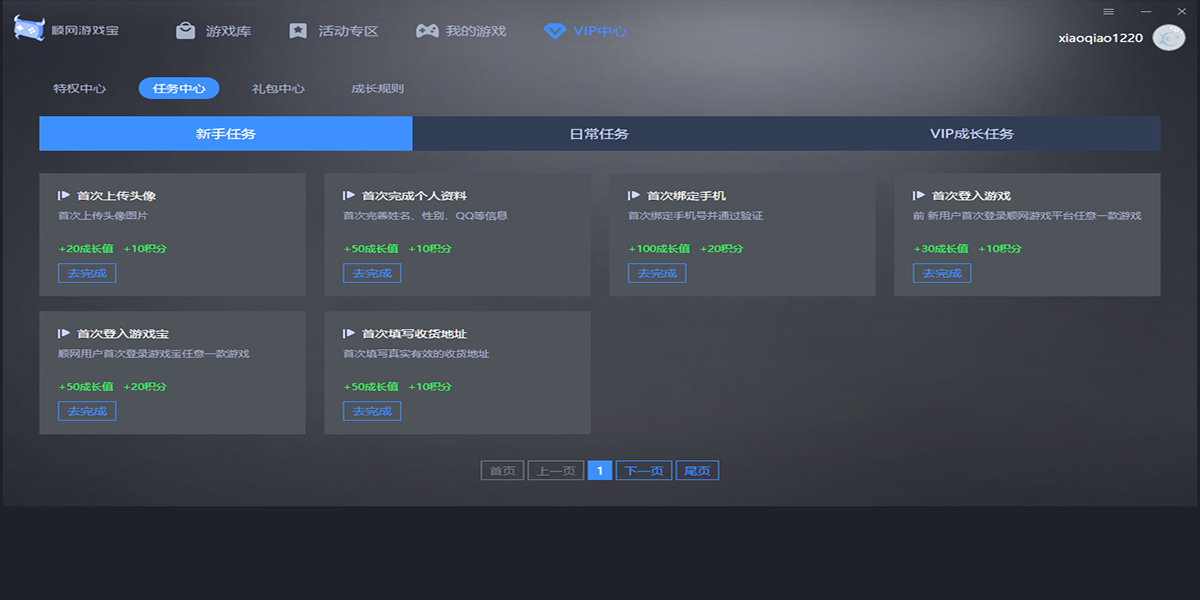Viewport: 1200px width, 600px height.
Task: Open the 成长规则 section
Action: (377, 88)
